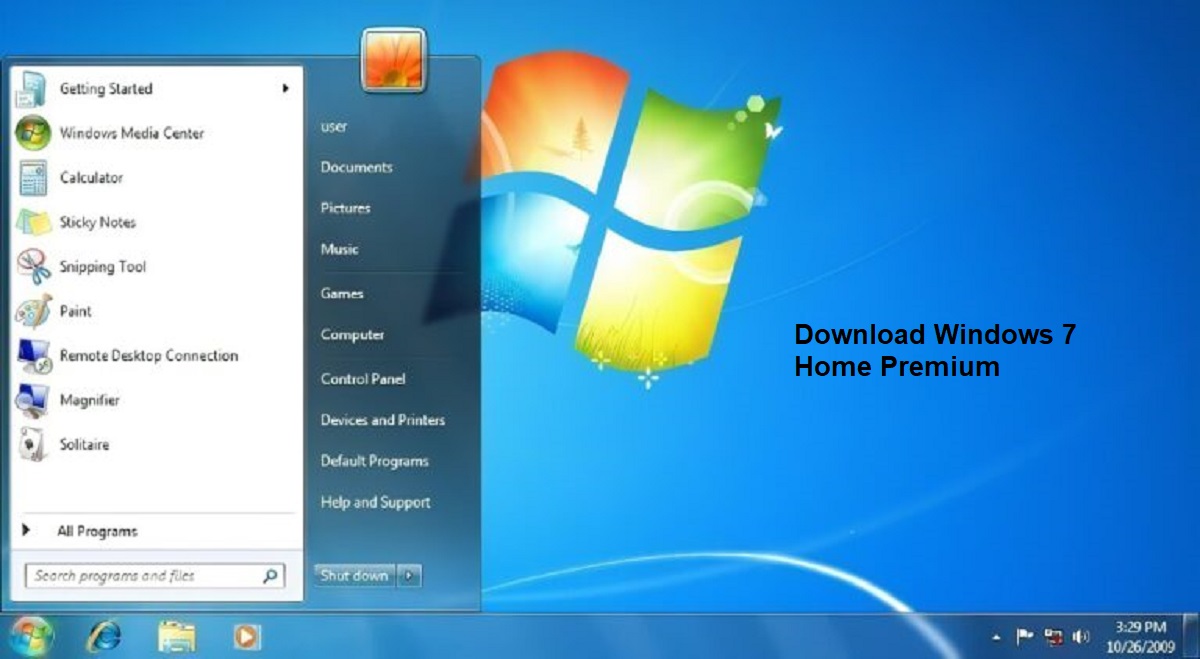Launch Windows Media Center
Viewport: 1200px width, 659px height.
coord(132,132)
